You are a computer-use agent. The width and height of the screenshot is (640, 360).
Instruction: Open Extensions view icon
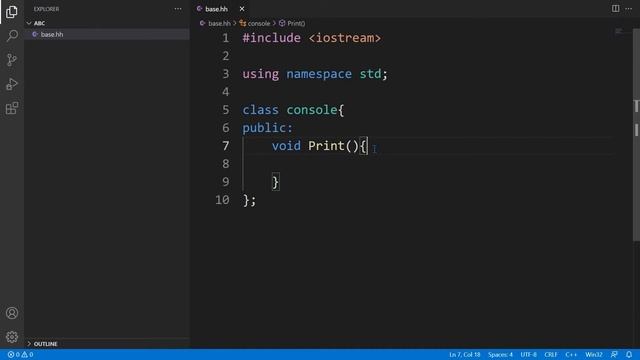(12, 108)
